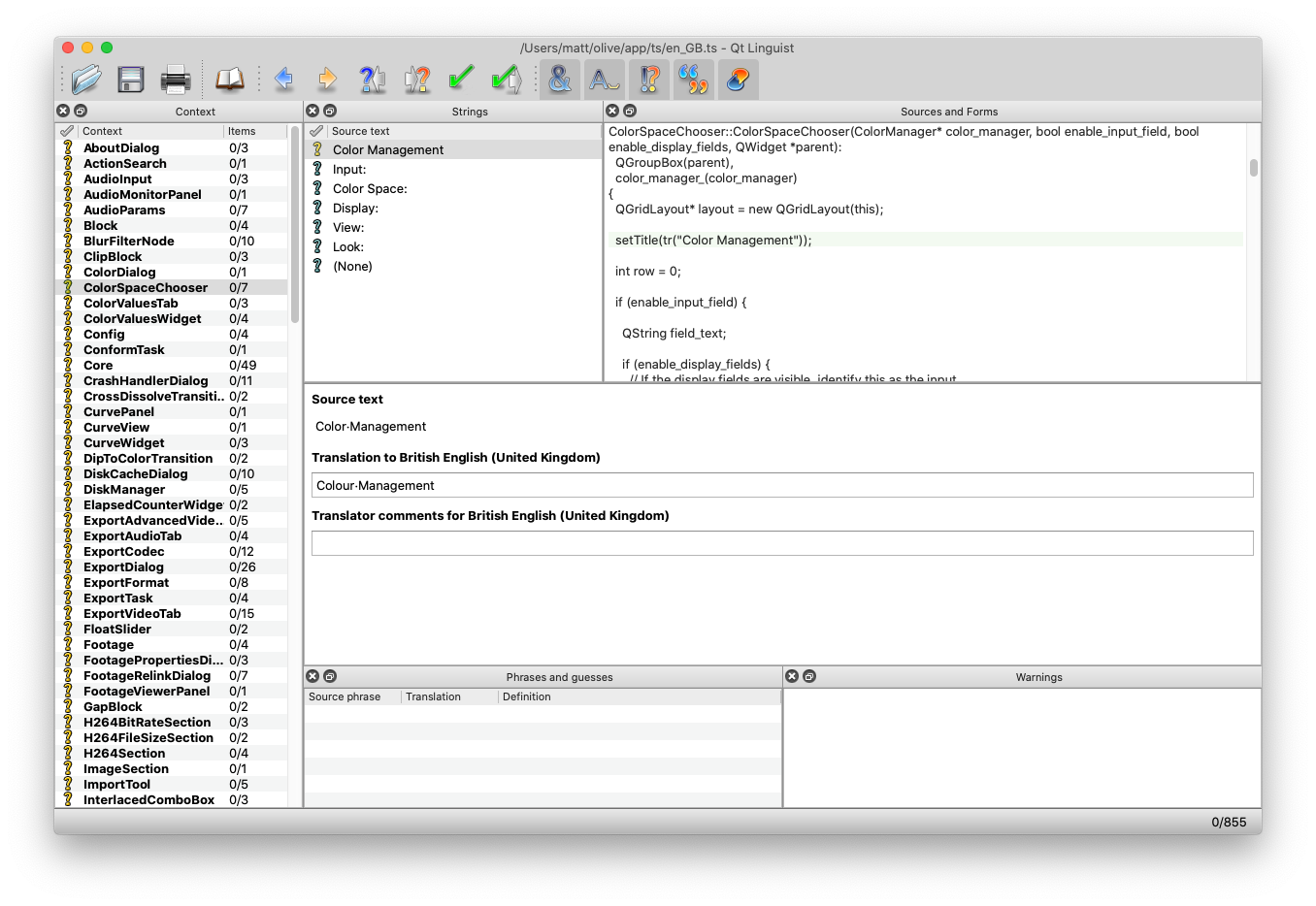Select the Footage context

tap(172, 644)
